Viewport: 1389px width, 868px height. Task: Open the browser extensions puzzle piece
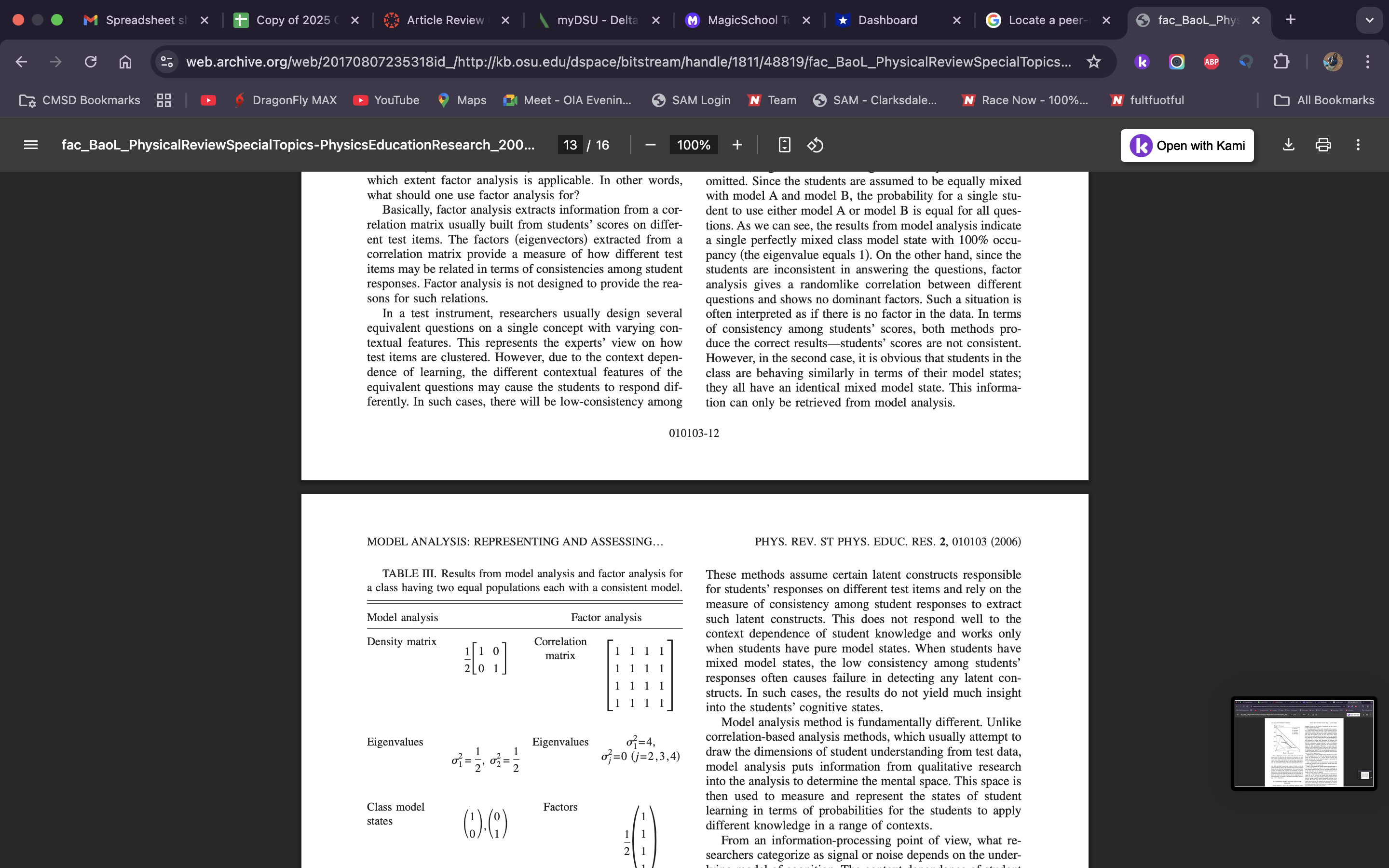click(1281, 61)
